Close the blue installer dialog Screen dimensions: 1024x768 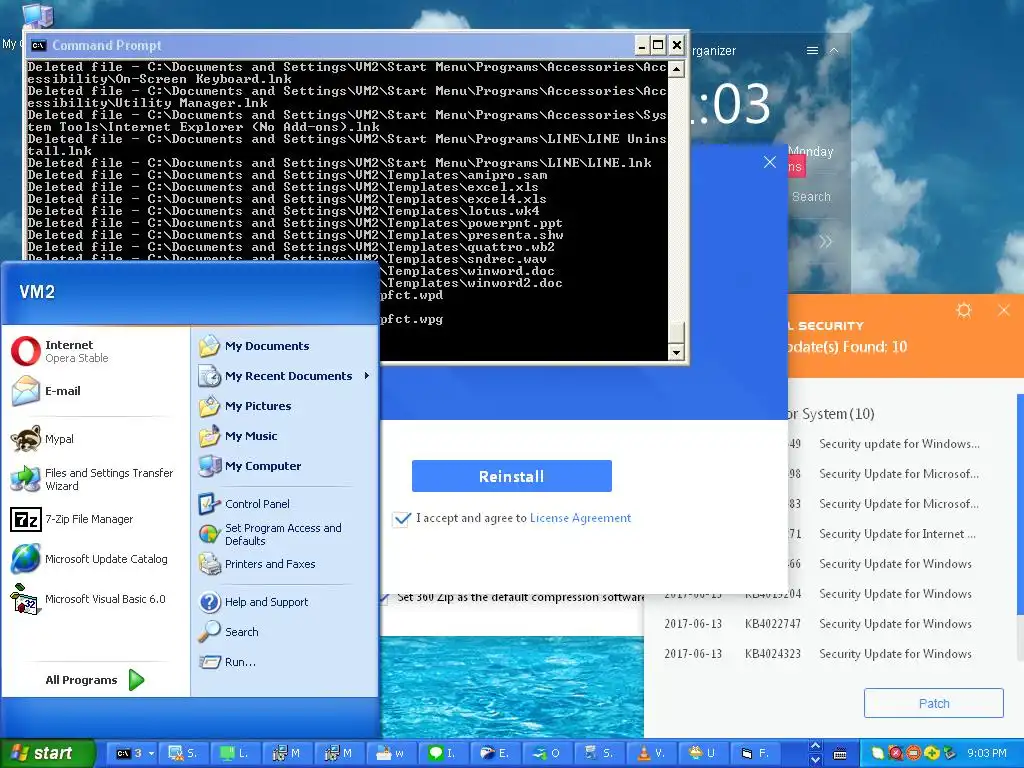pos(770,162)
